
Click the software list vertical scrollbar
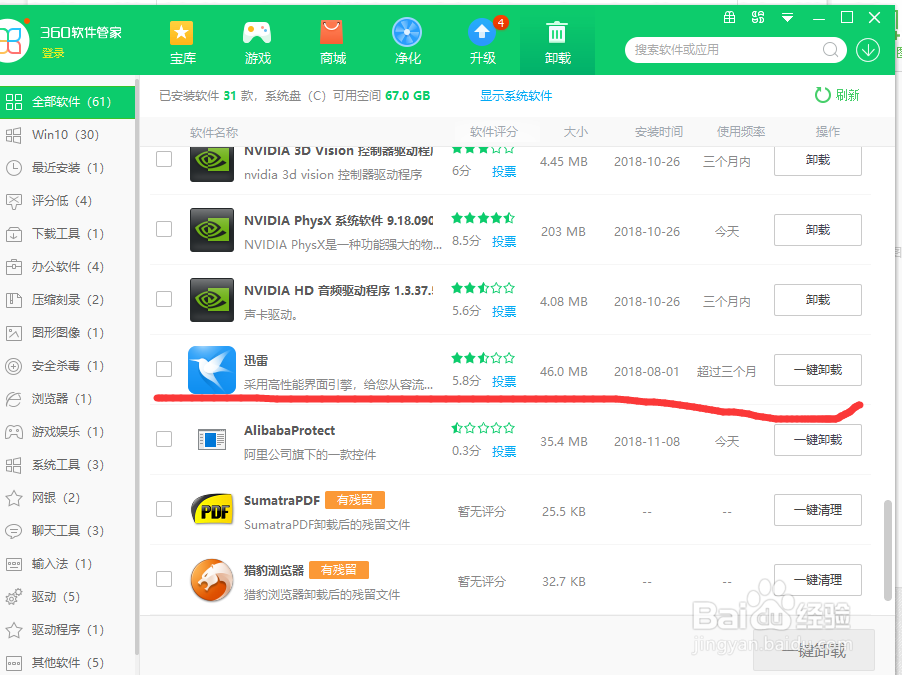tap(888, 551)
